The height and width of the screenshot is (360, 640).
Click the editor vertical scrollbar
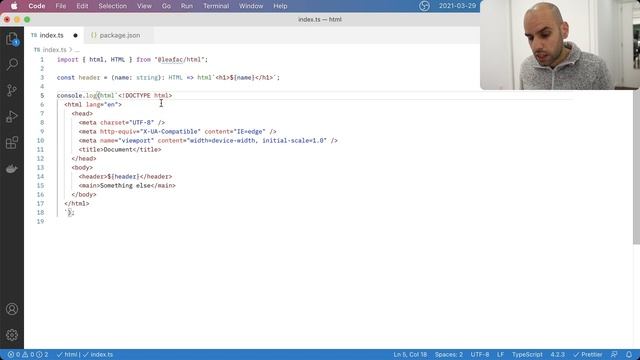[x=636, y=167]
